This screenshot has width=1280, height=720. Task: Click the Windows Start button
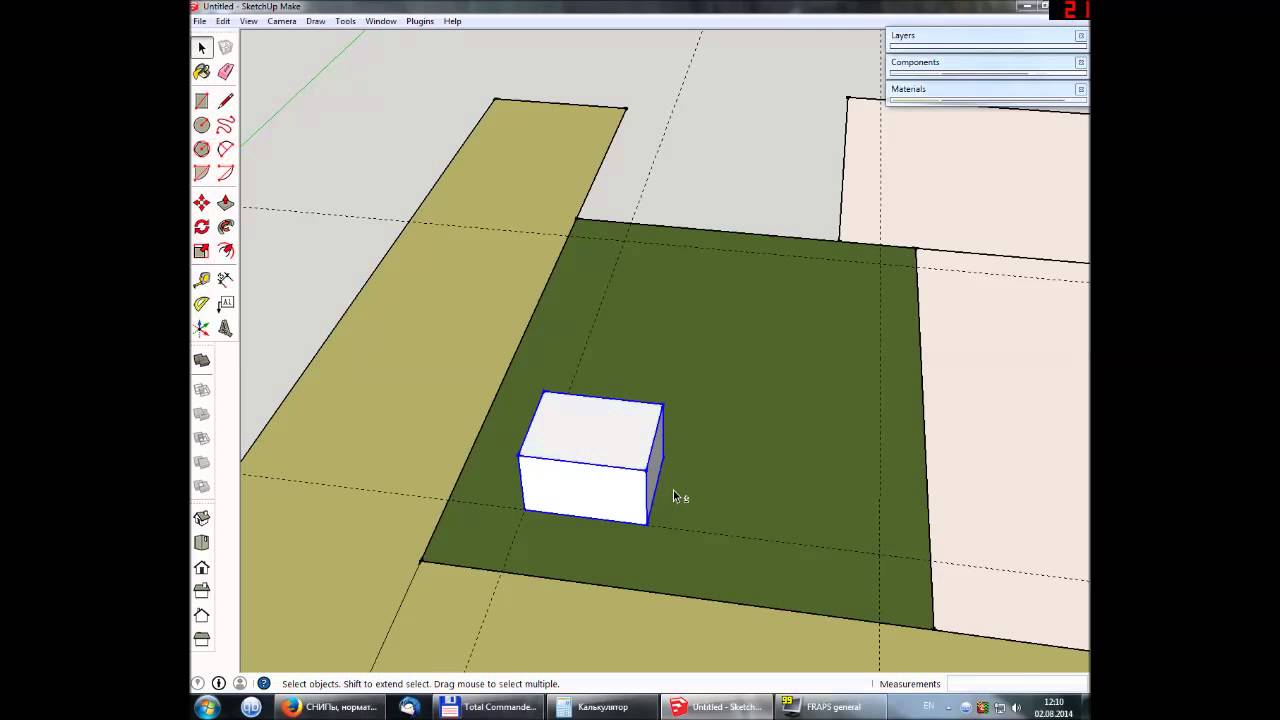pos(207,707)
